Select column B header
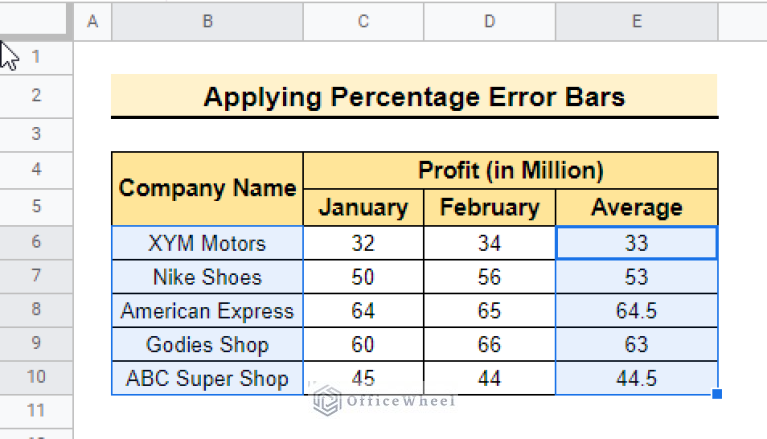767x439 pixels. click(x=207, y=22)
